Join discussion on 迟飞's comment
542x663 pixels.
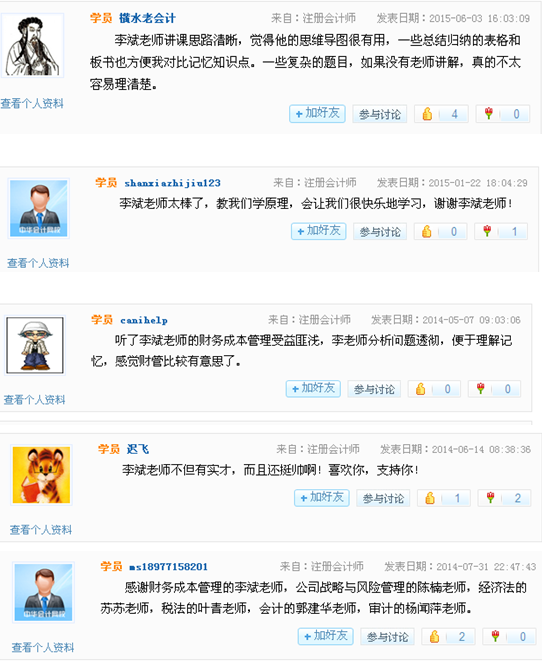click(383, 498)
